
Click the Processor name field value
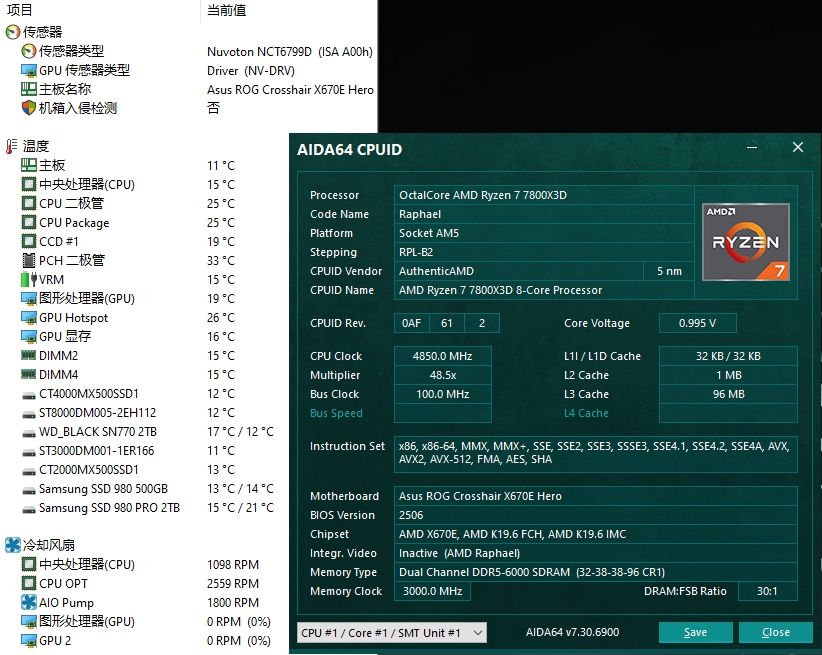pyautogui.click(x=544, y=195)
